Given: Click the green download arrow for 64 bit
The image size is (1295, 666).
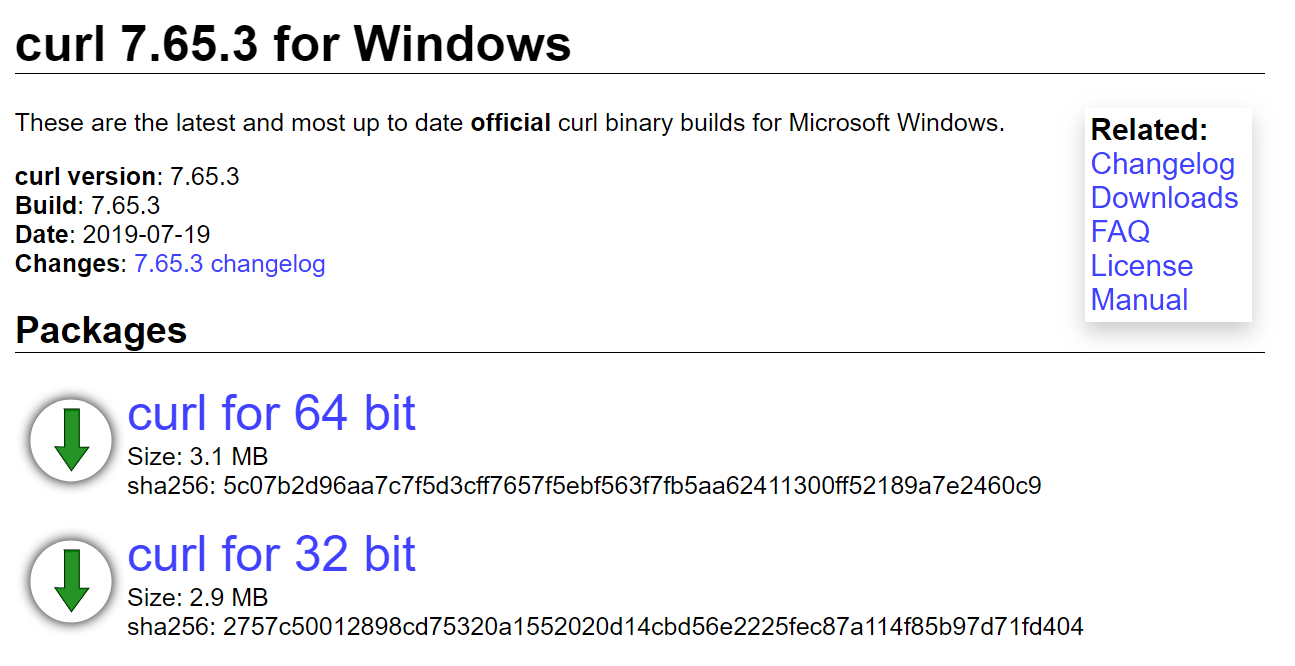Looking at the screenshot, I should coord(72,440).
